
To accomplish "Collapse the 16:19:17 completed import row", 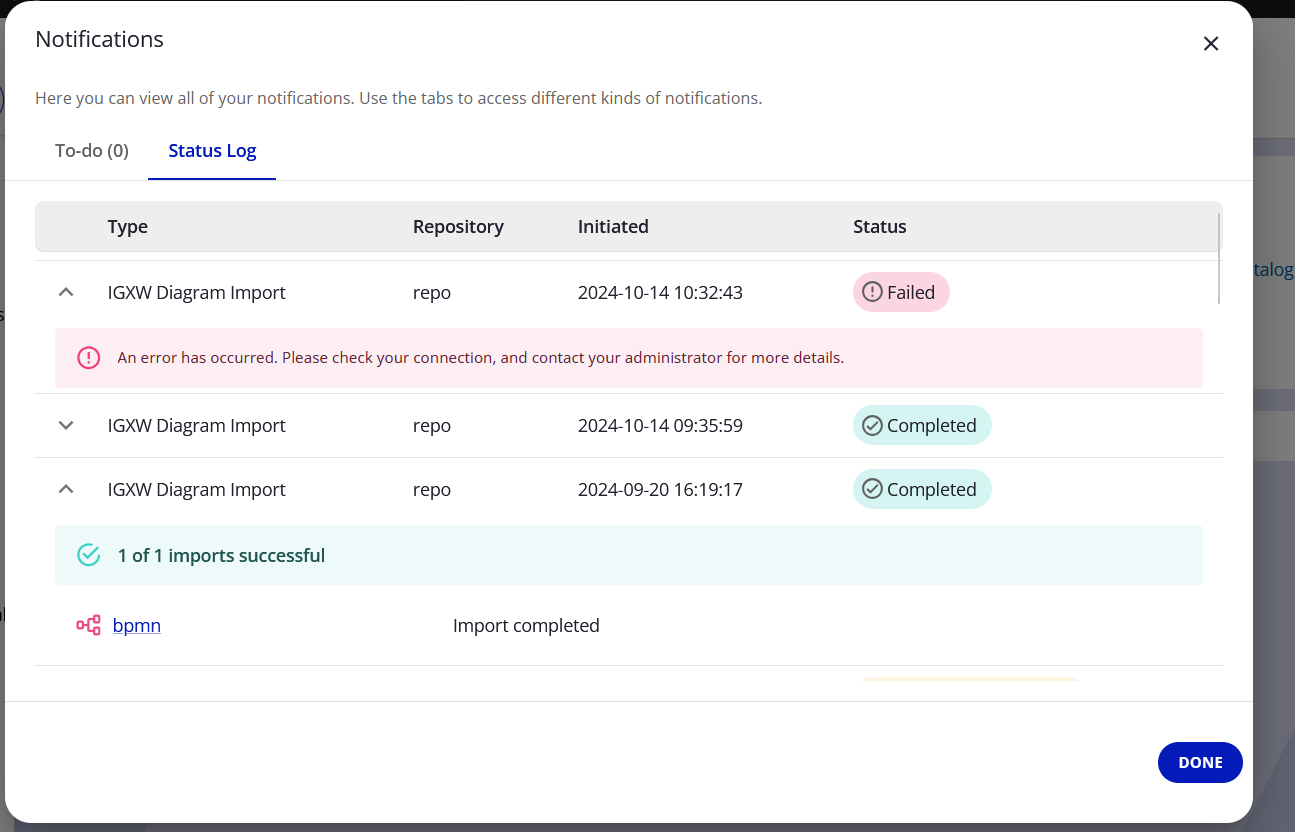I will point(66,490).
